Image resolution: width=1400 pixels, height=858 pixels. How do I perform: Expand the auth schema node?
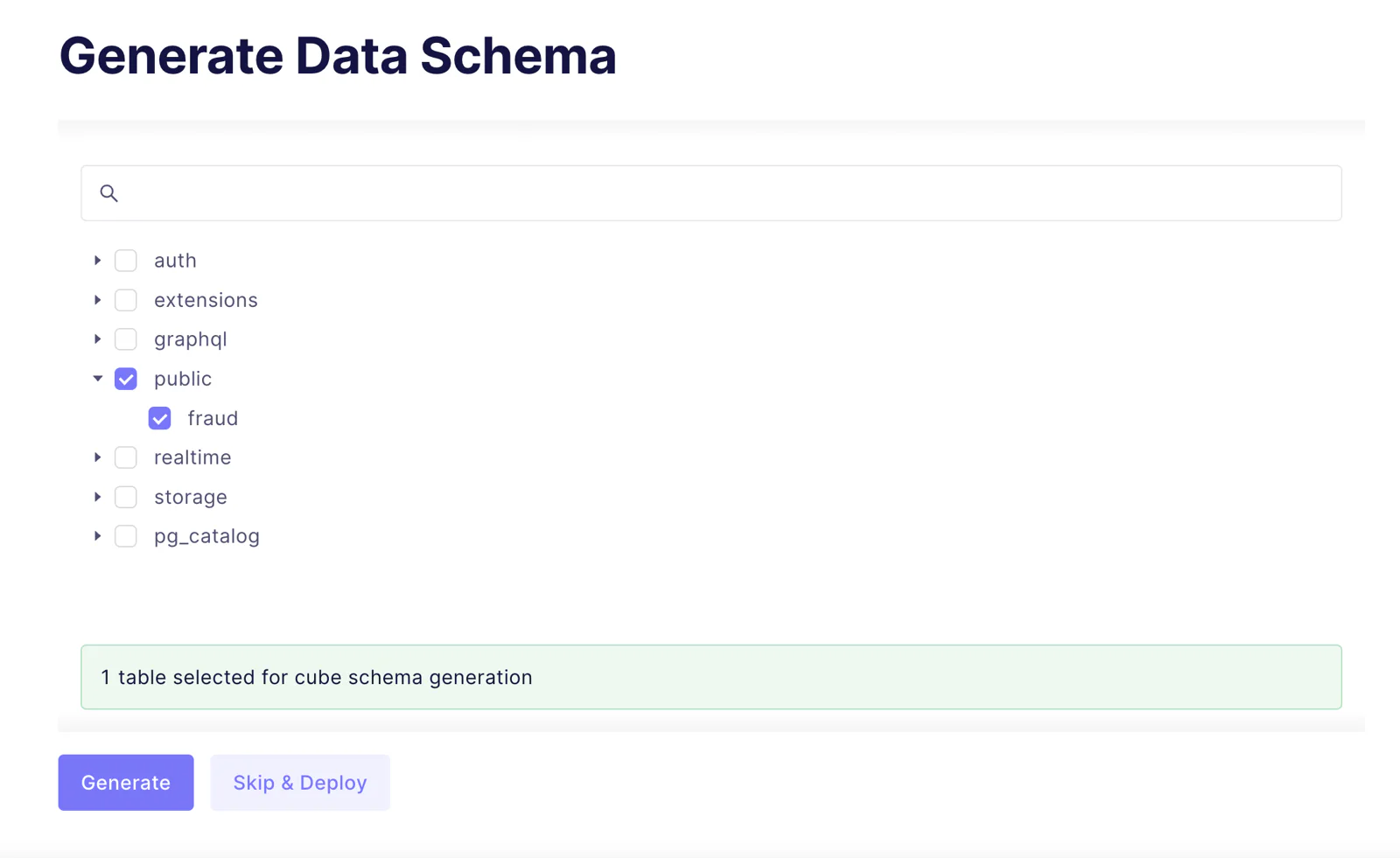pos(98,261)
